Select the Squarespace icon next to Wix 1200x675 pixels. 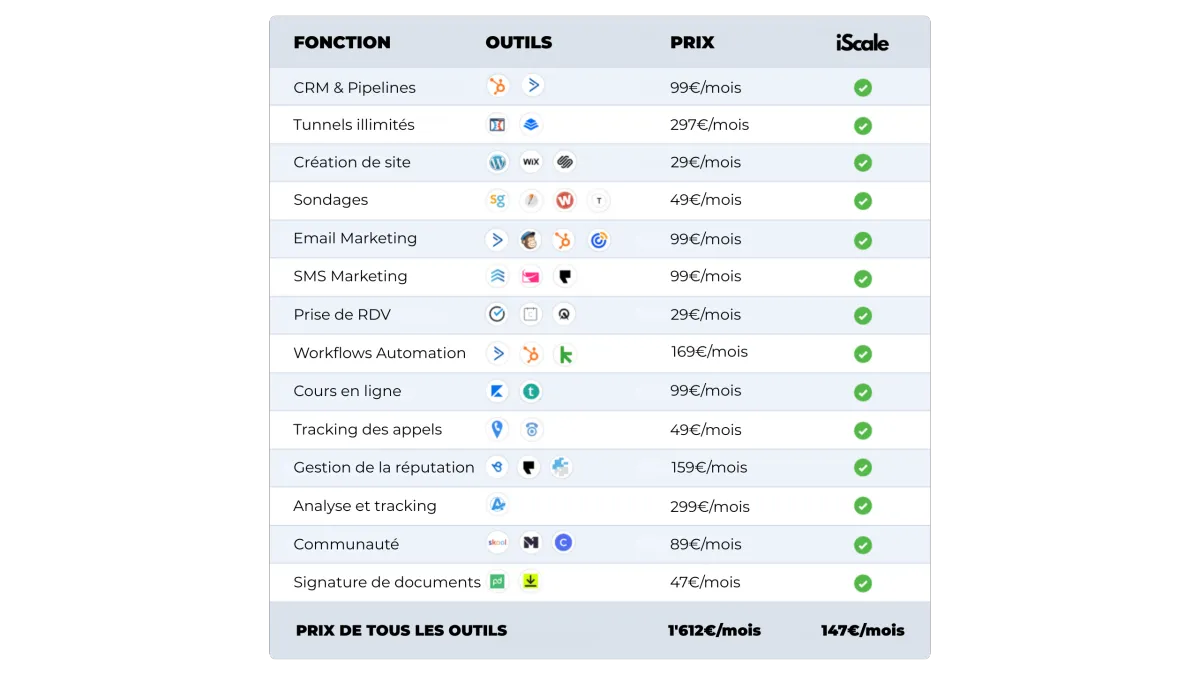click(x=565, y=162)
